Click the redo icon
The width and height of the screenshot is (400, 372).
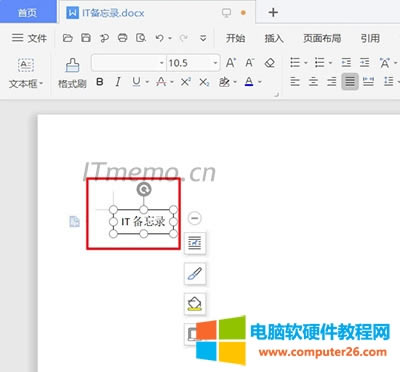tap(183, 38)
